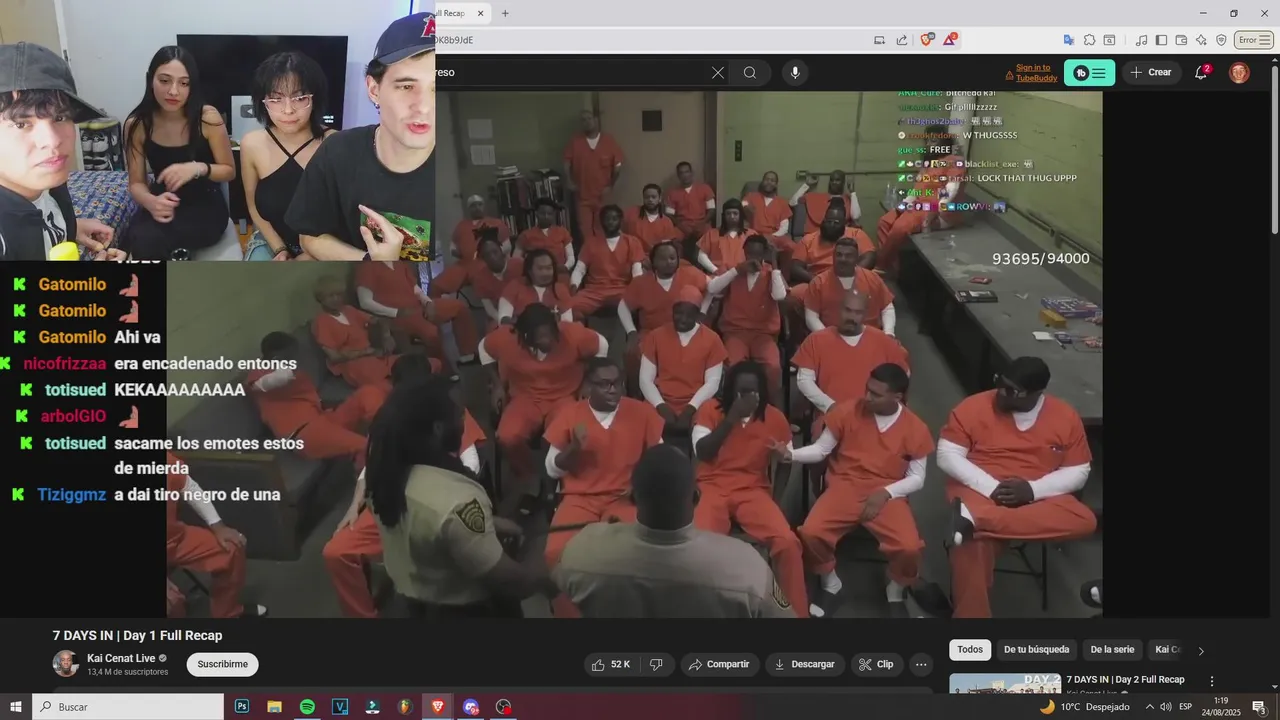Like the video with thumbs up

click(x=613, y=664)
